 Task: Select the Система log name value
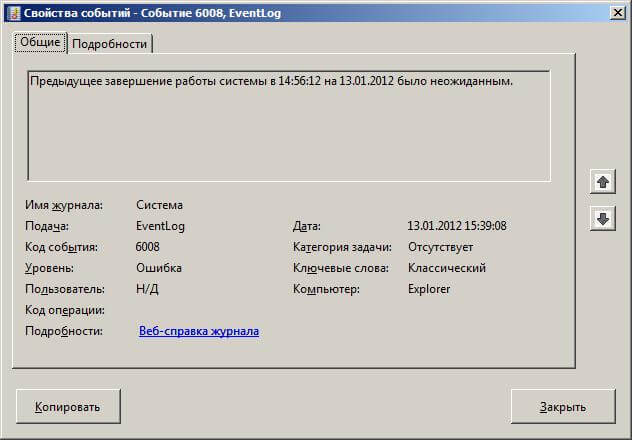159,205
